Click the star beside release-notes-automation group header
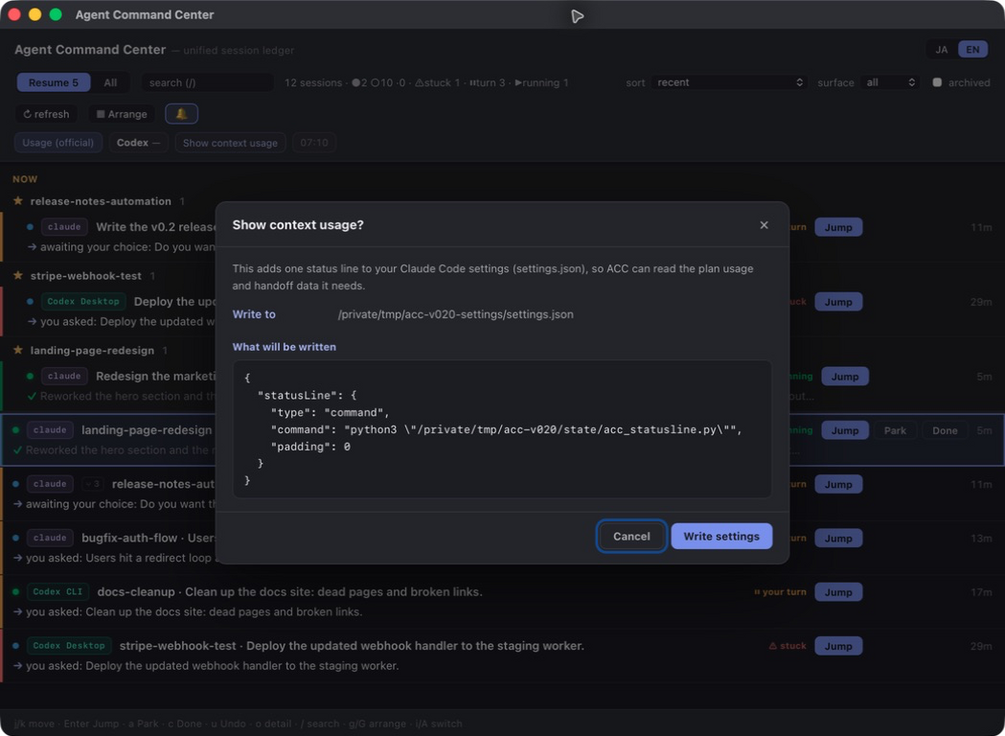Screen dimensions: 1005x736 point(18,201)
